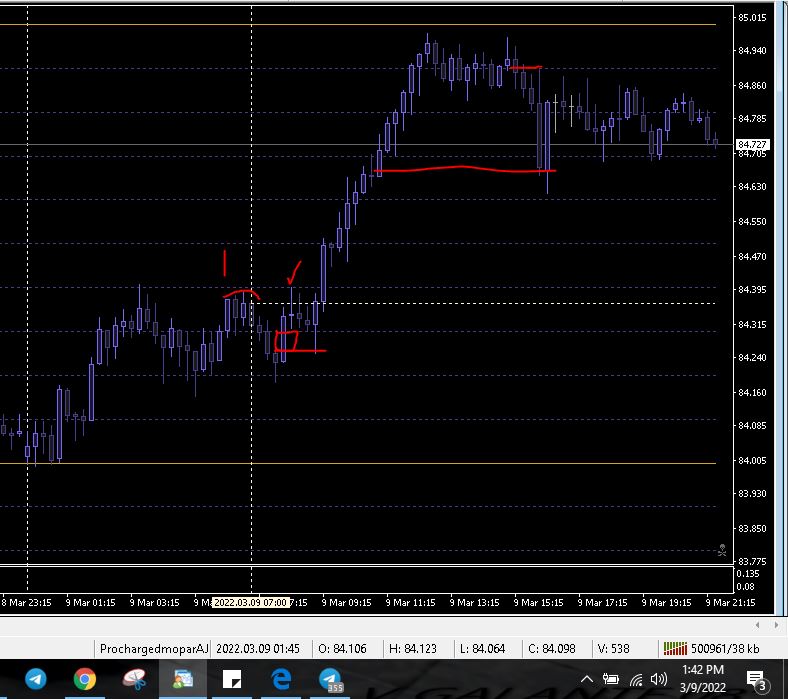Open the Wi-Fi network tray icon
788x699 pixels.
(636, 680)
